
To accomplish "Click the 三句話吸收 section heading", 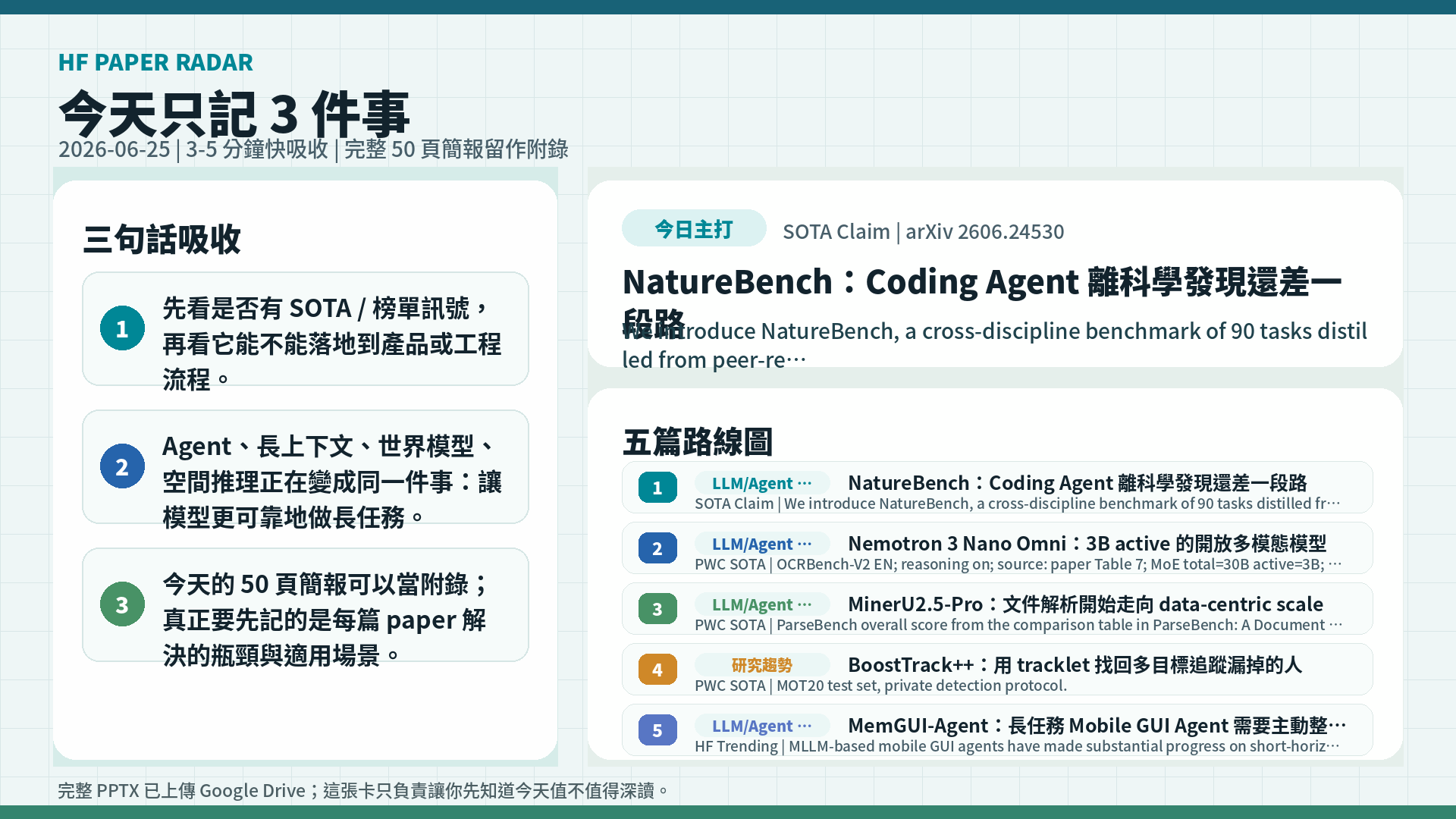I will point(162,240).
